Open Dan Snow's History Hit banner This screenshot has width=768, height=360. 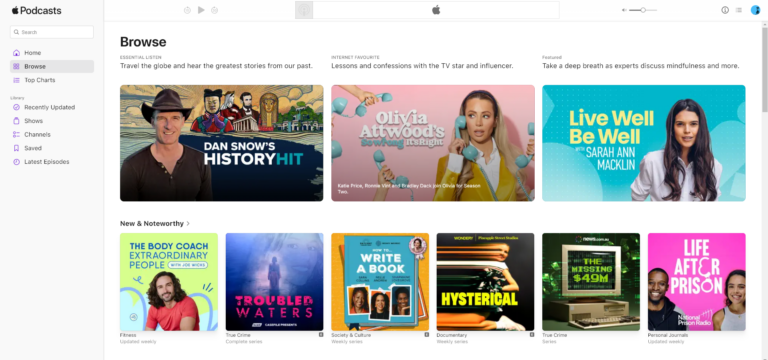(x=221, y=143)
